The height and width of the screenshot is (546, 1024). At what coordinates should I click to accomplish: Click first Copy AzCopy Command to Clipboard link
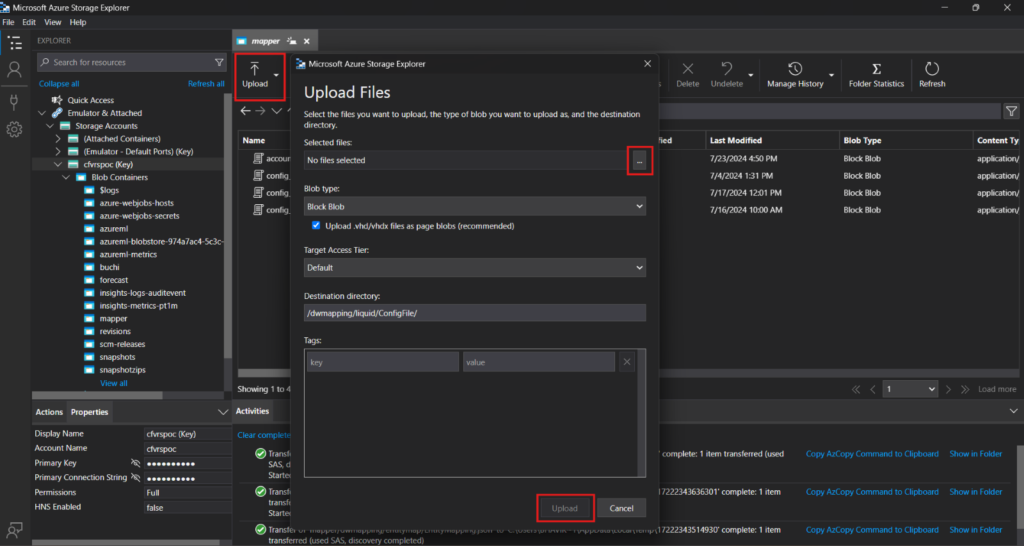click(x=872, y=454)
